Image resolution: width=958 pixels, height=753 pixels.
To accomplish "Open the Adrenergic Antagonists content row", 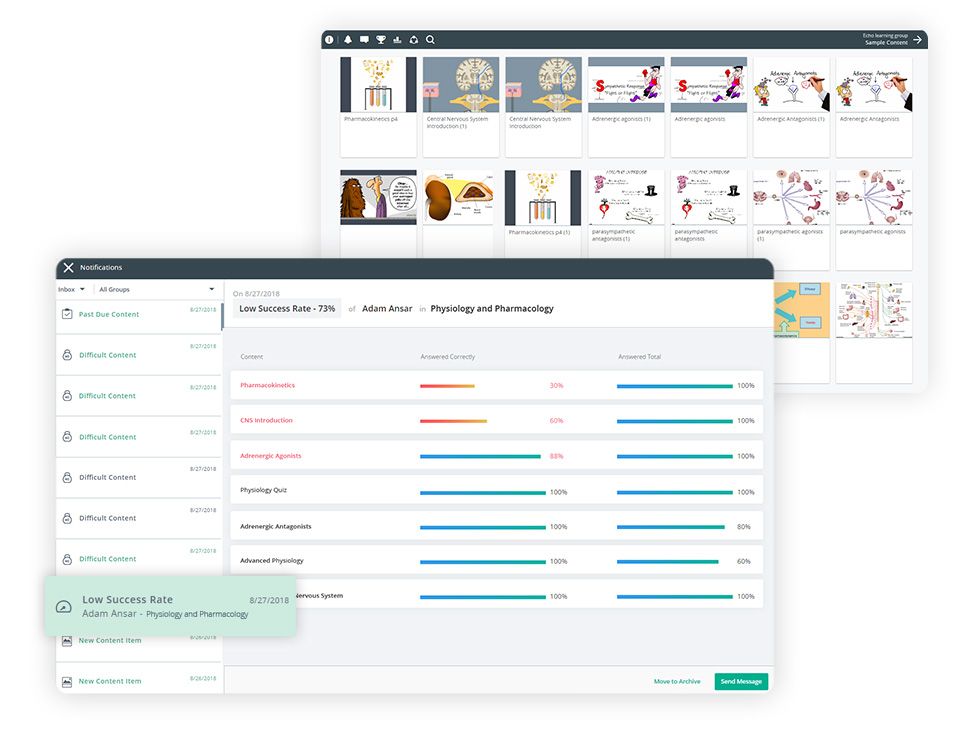I will 496,526.
